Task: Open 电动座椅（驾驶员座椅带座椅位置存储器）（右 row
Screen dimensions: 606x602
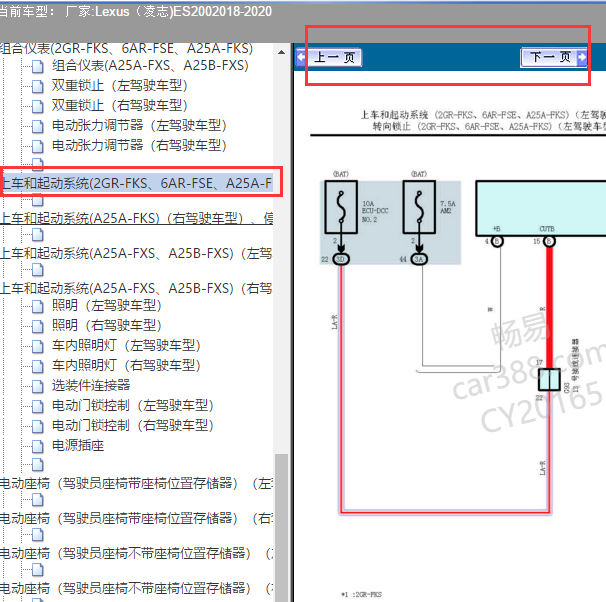Action: pyautogui.click(x=136, y=518)
